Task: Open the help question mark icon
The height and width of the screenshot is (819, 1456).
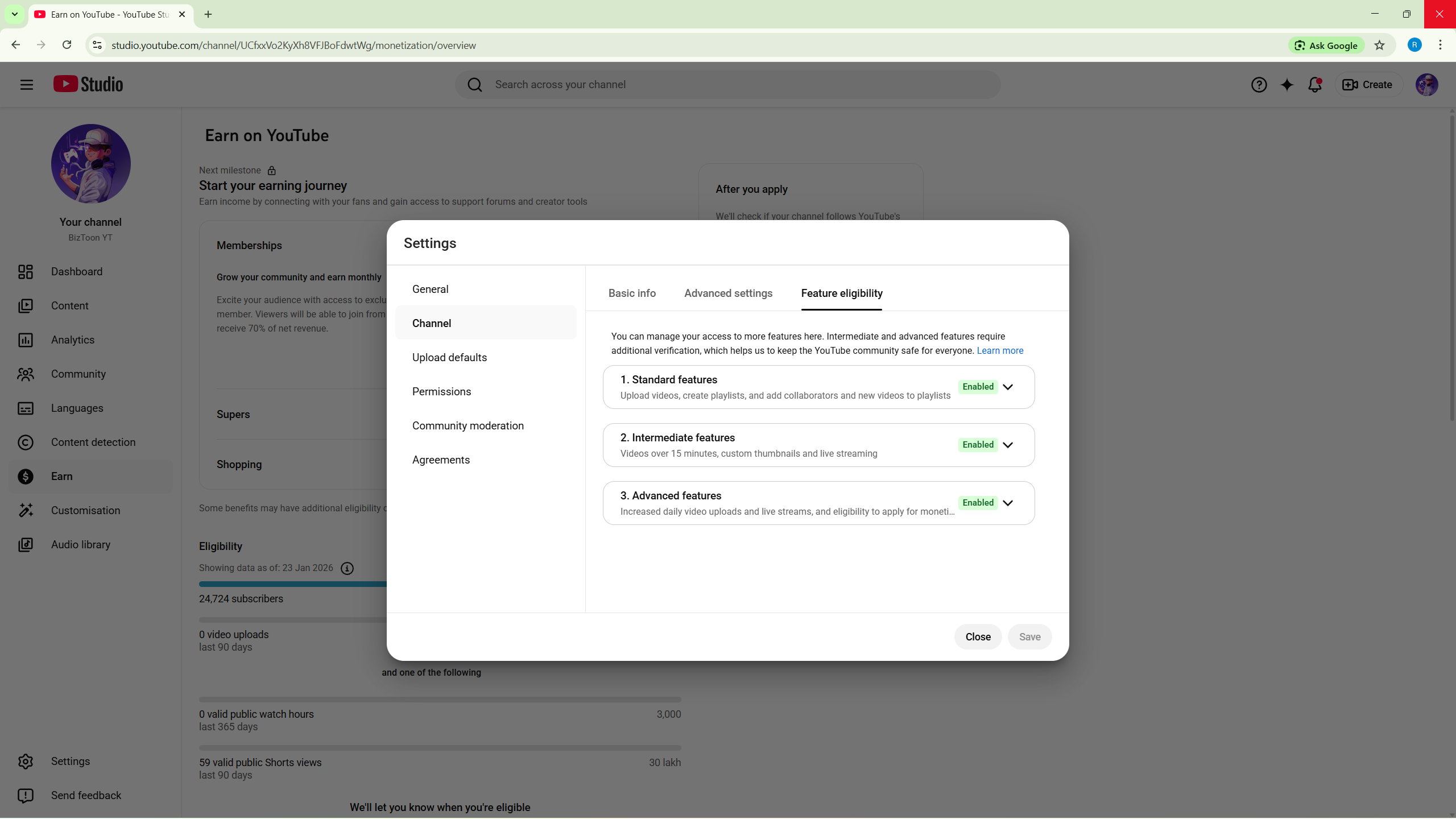Action: tap(1259, 85)
